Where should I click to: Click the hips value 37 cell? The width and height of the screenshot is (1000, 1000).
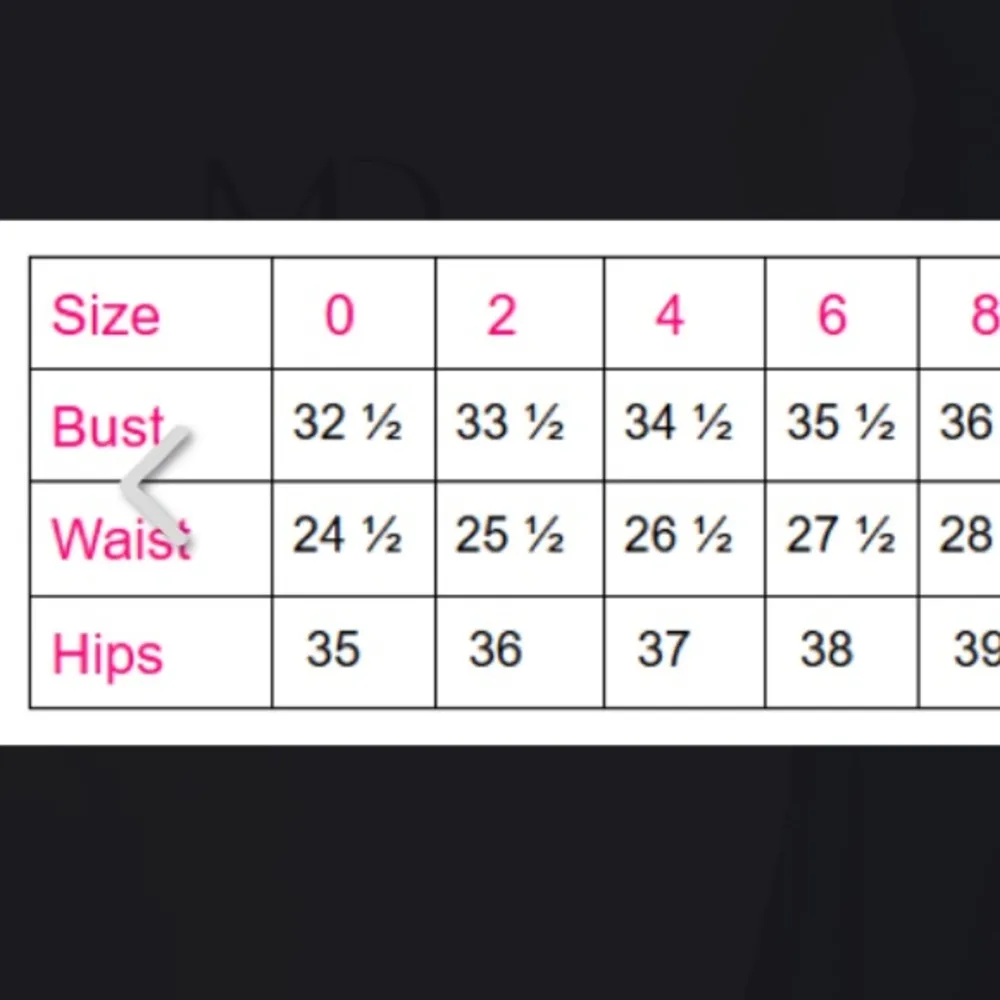click(x=663, y=650)
